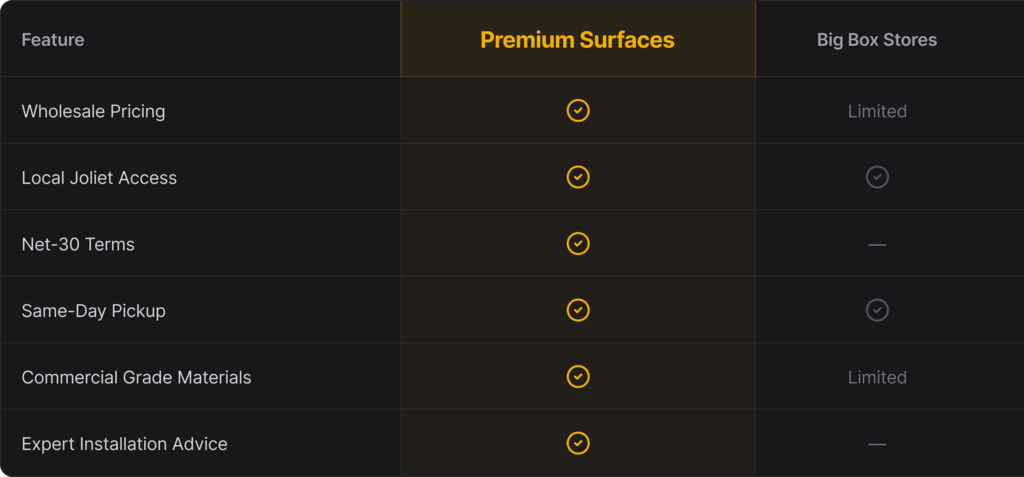Click the Premium Surfaces column header
This screenshot has height=477, width=1024.
(x=577, y=40)
